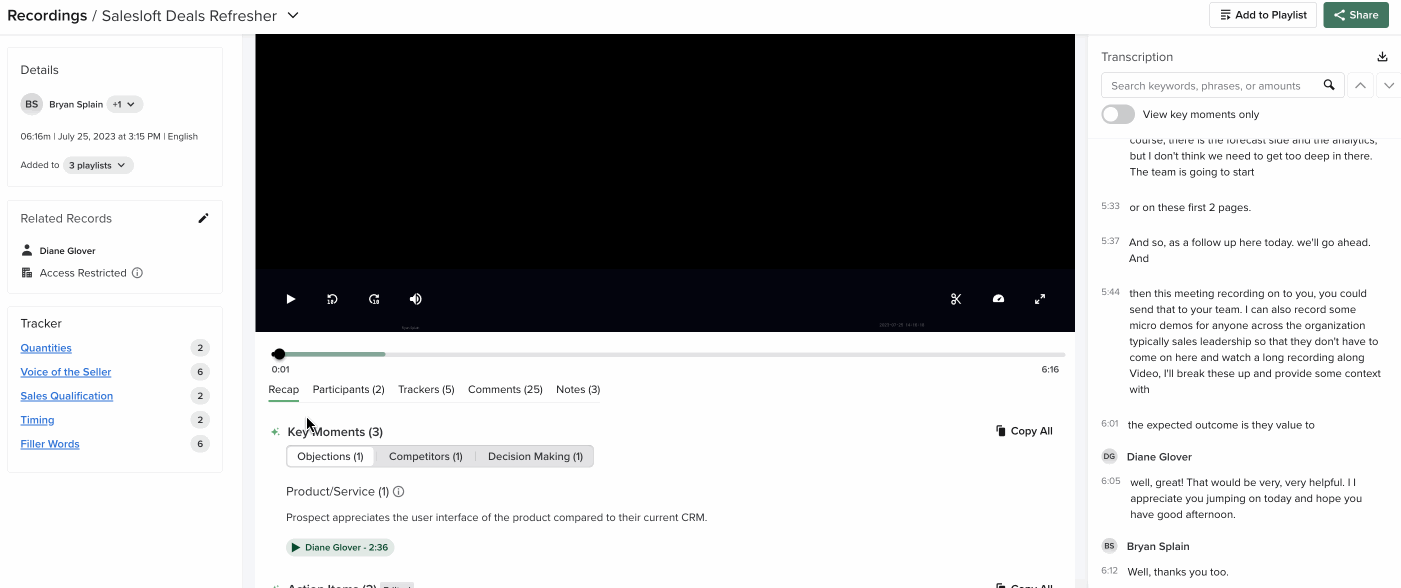The height and width of the screenshot is (588, 1401).
Task: Click the Share button
Action: pos(1355,15)
